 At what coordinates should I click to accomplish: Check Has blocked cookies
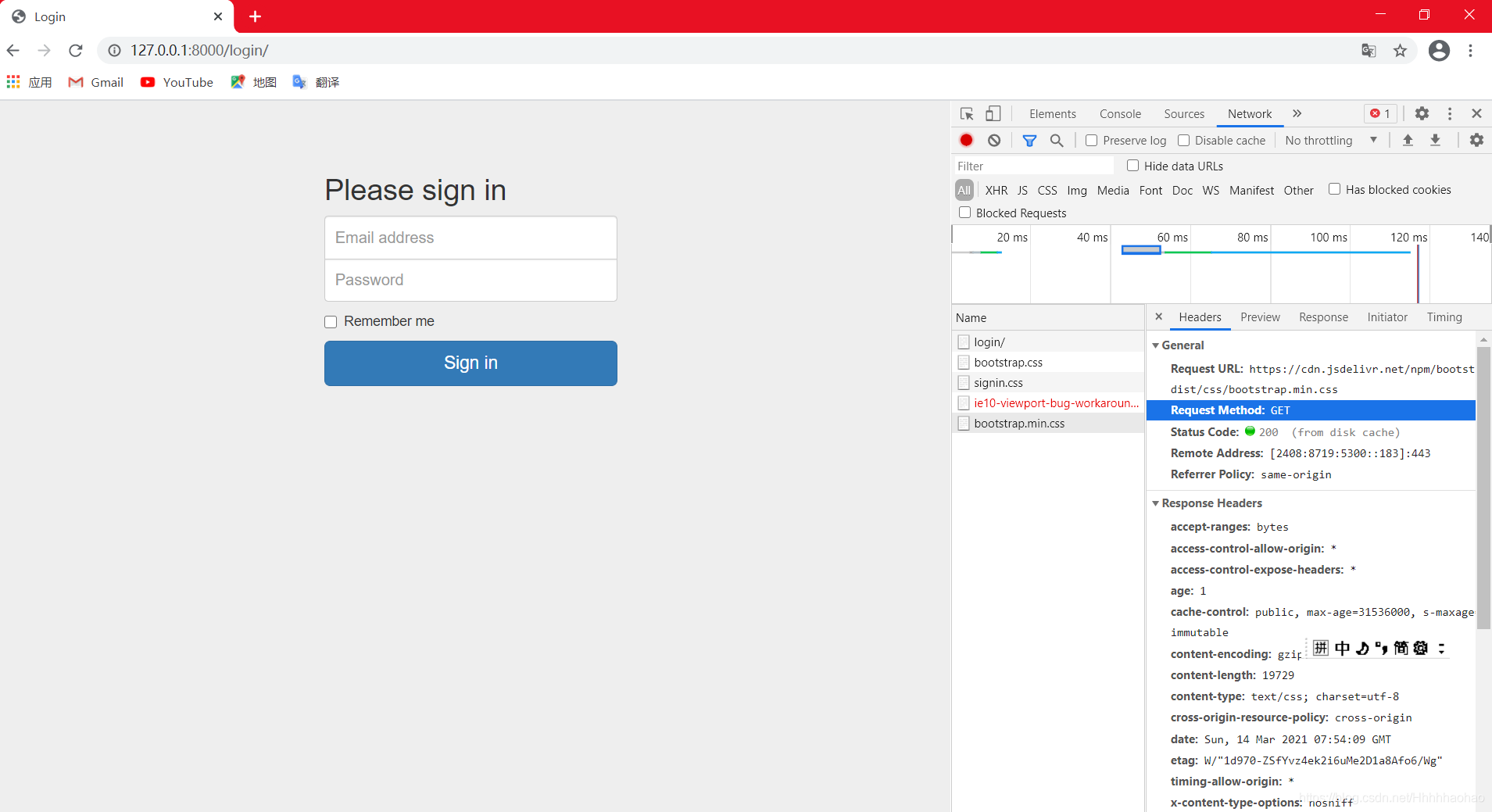pyautogui.click(x=1334, y=189)
